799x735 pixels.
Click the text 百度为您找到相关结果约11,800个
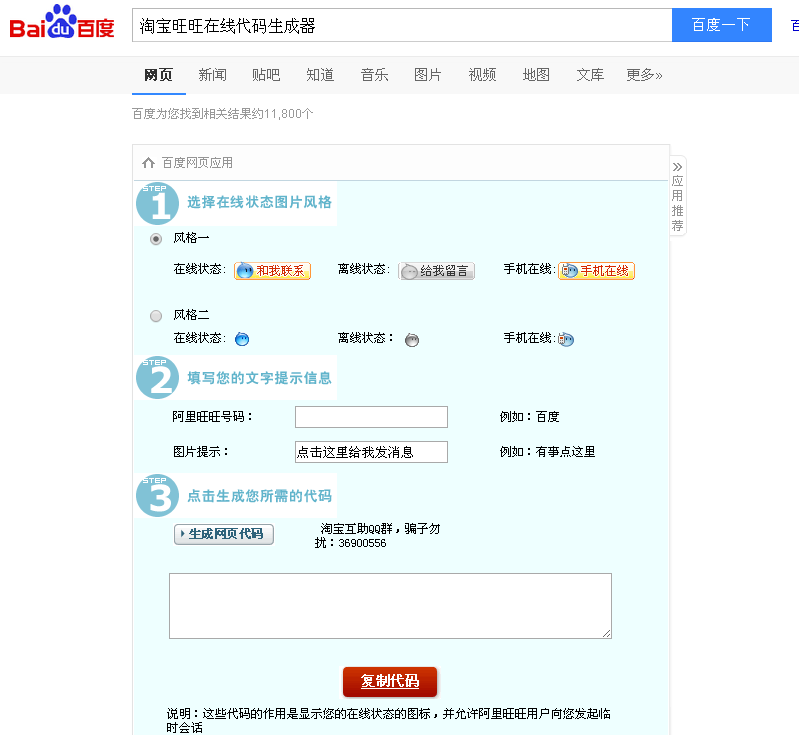[222, 114]
